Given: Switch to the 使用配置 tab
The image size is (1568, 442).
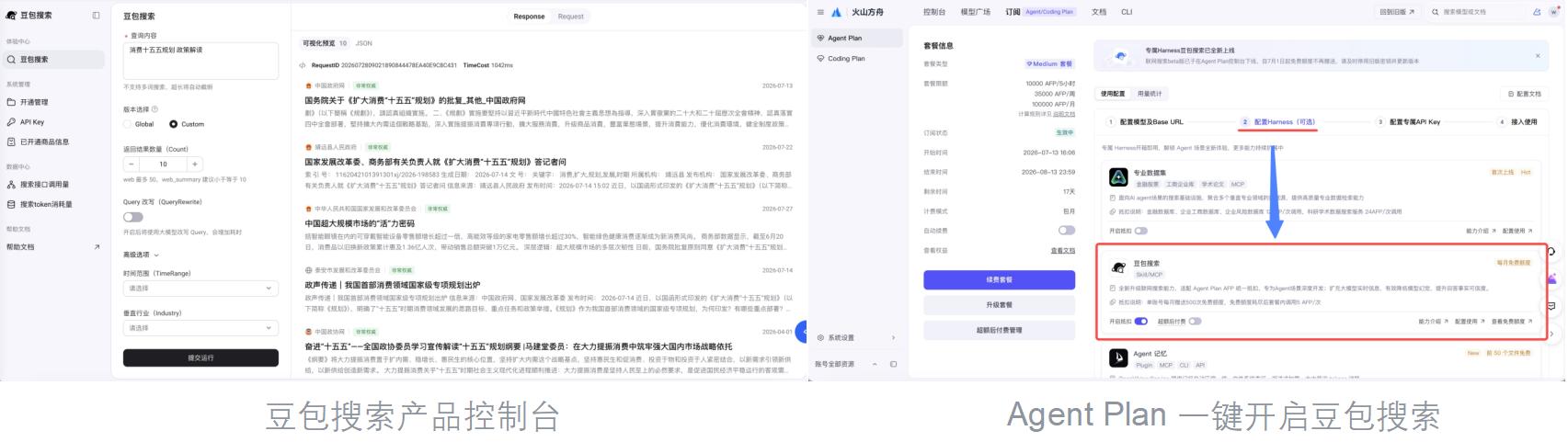Looking at the screenshot, I should point(1113,94).
